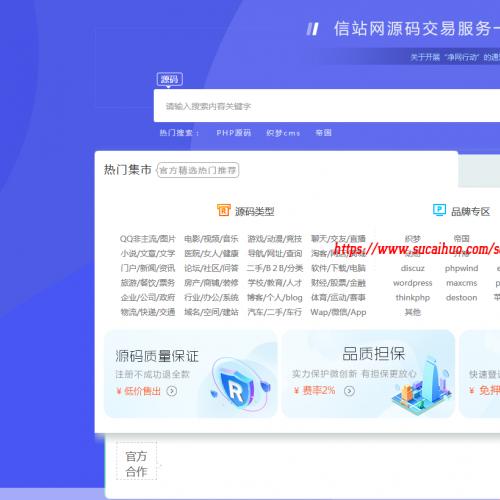Click the site logo slashes before 信站网

(x=313, y=29)
